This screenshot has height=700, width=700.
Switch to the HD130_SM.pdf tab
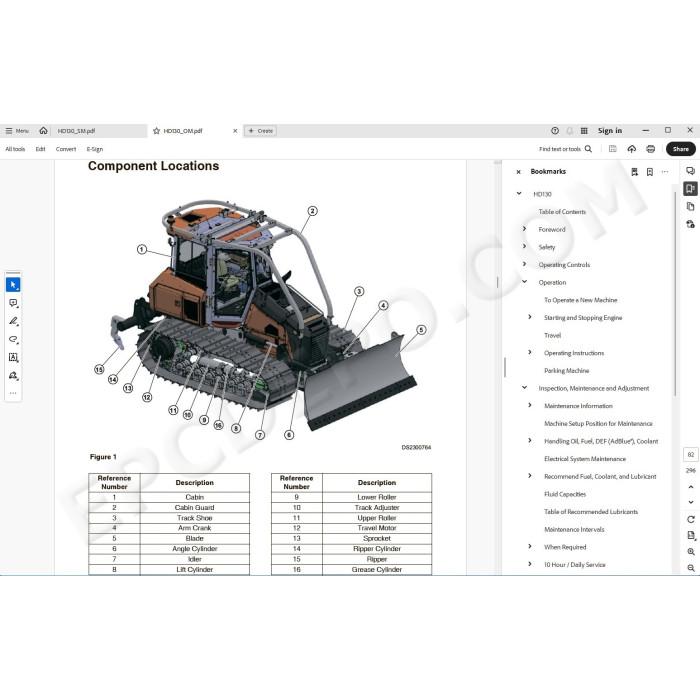pyautogui.click(x=76, y=131)
